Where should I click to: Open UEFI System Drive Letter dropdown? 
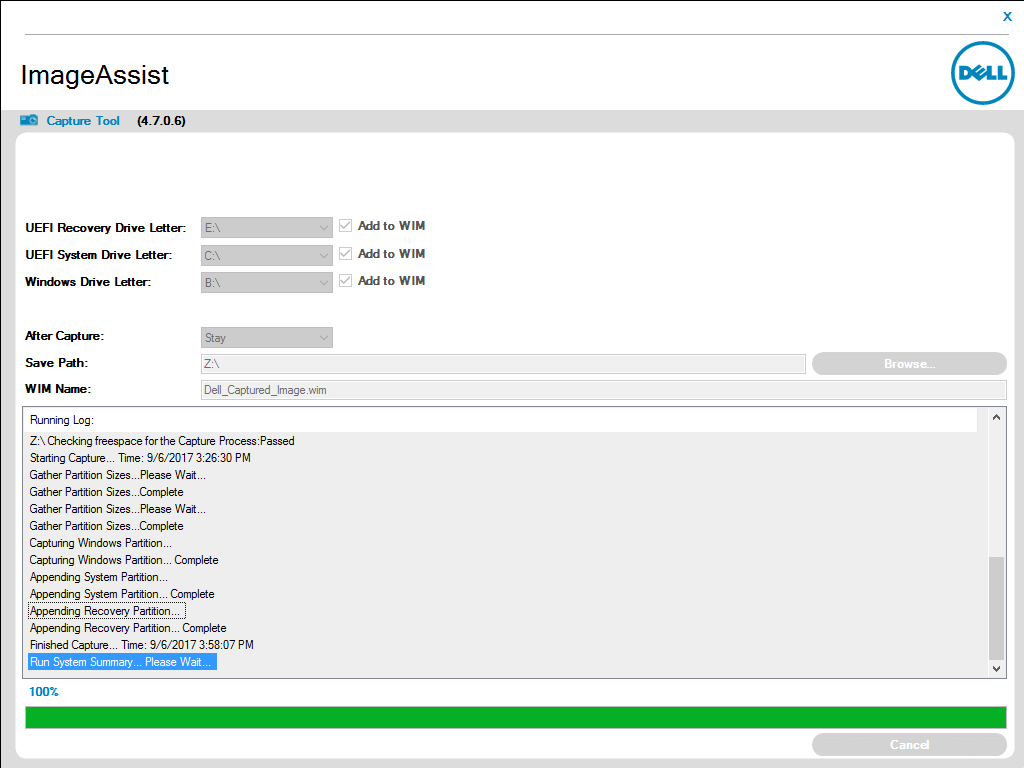pyautogui.click(x=266, y=255)
